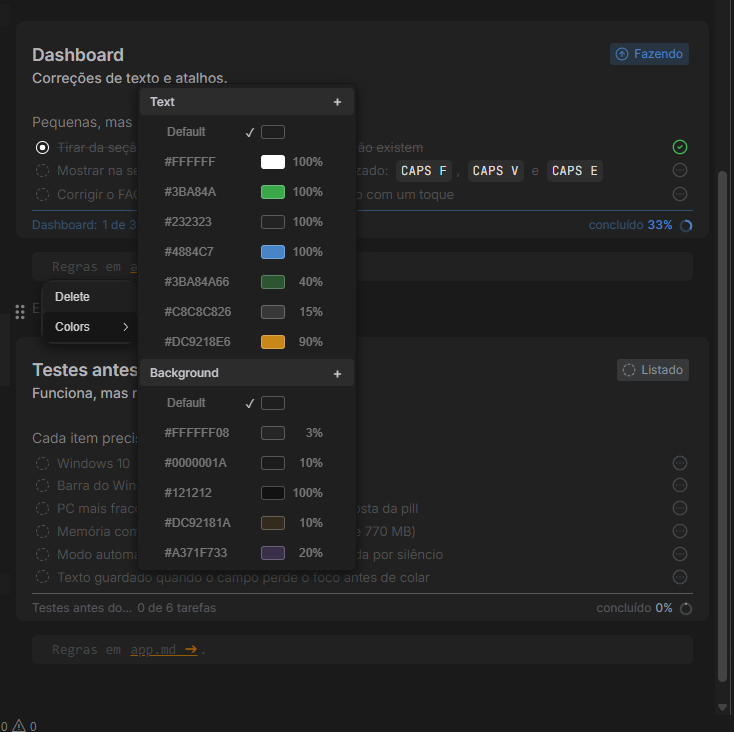Toggle the checked 'Tirar da seção' task radio

[x=43, y=148]
